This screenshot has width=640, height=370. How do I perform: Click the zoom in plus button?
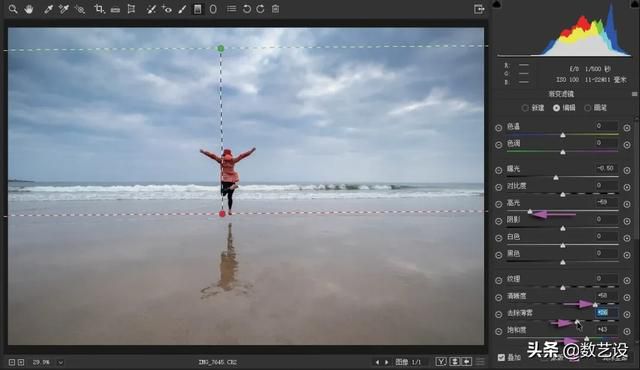click(21, 362)
